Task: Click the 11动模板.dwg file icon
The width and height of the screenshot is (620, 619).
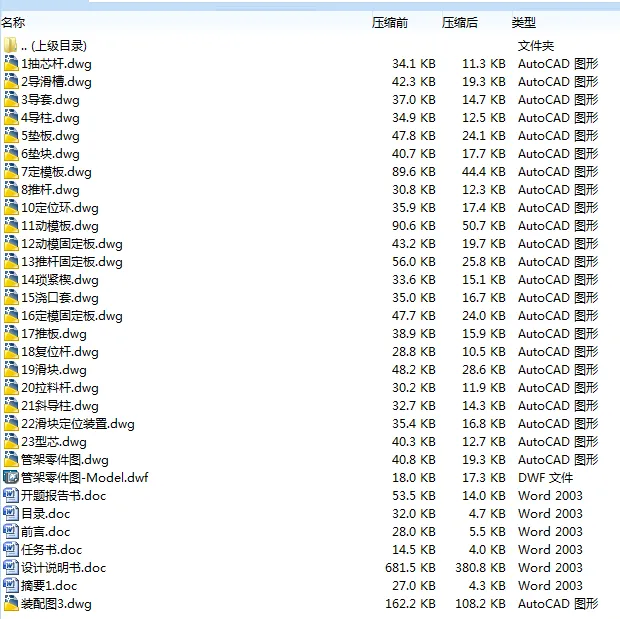Action: [11, 225]
